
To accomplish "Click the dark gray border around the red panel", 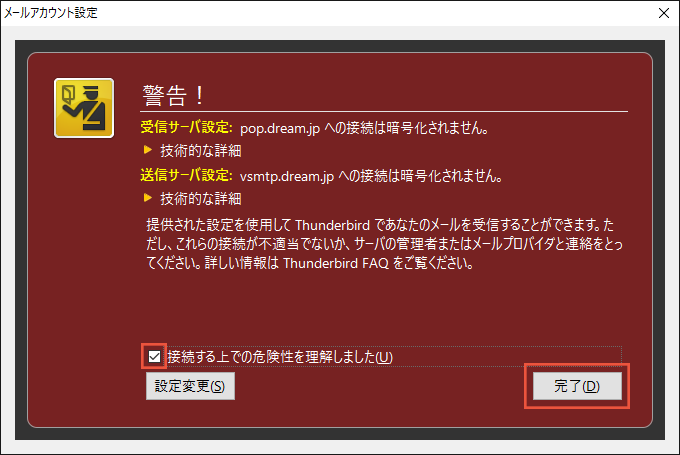I will pos(340,46).
